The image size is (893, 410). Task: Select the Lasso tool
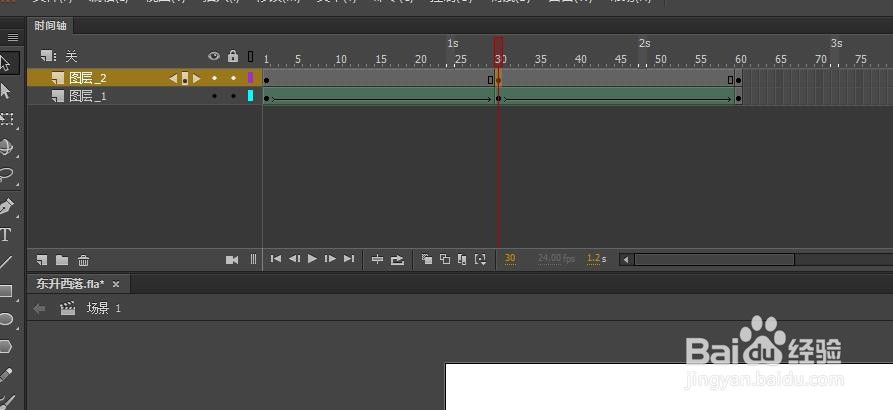[6, 174]
